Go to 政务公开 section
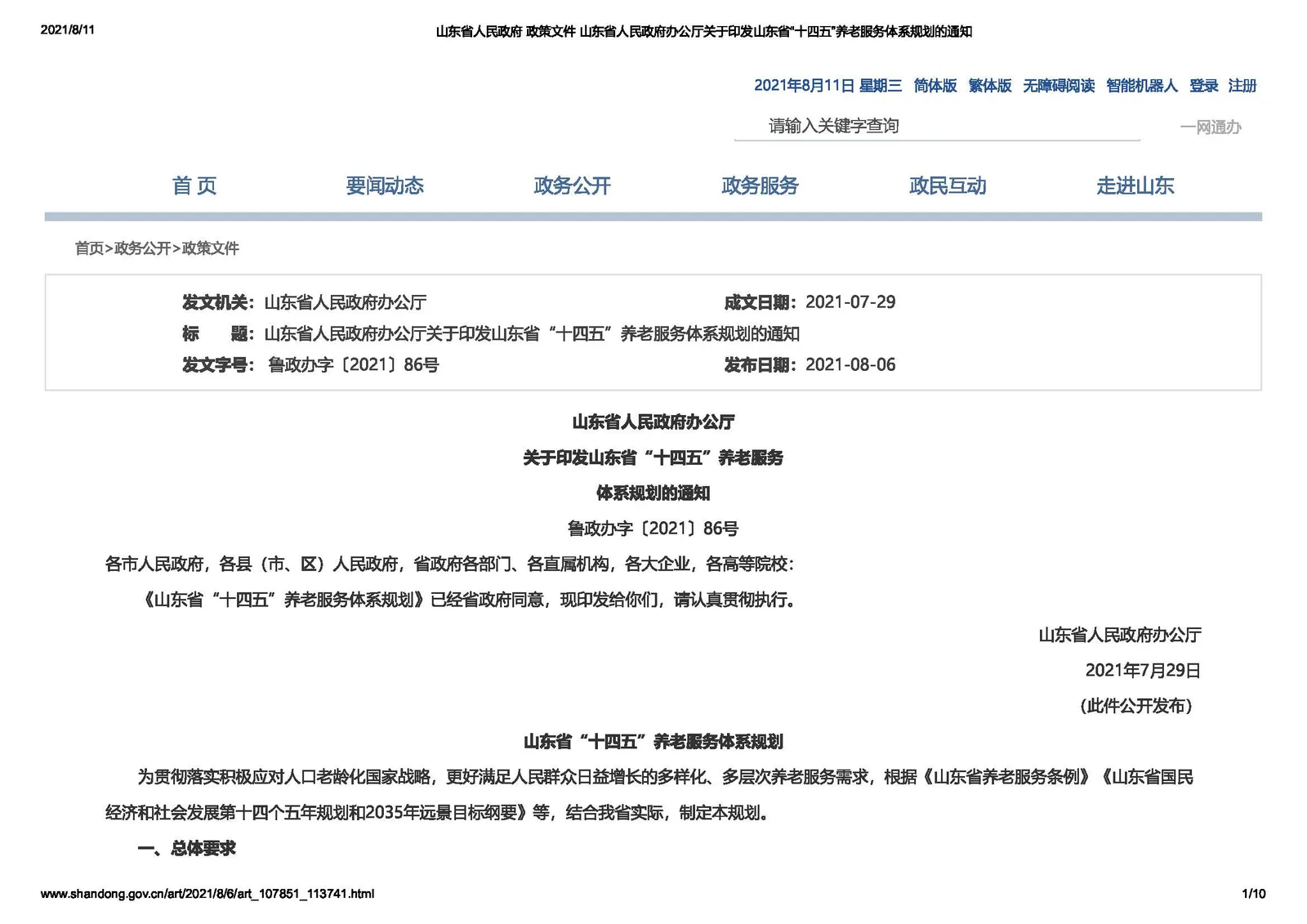 click(x=572, y=185)
